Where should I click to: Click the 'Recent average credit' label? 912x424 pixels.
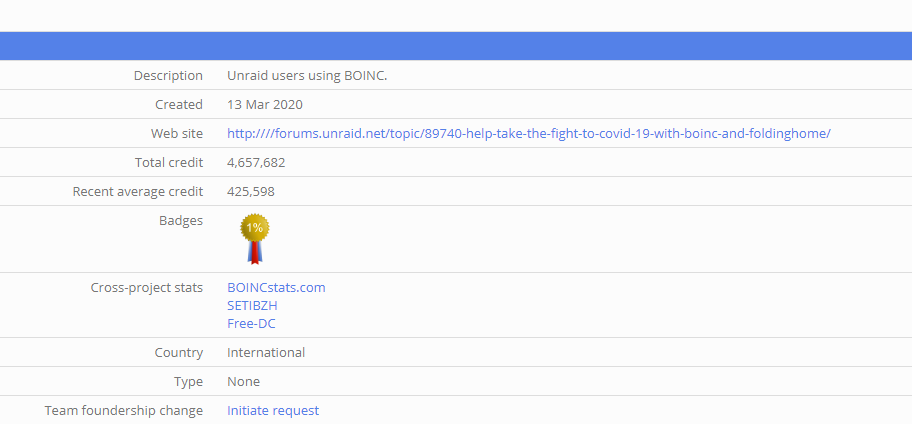point(138,191)
